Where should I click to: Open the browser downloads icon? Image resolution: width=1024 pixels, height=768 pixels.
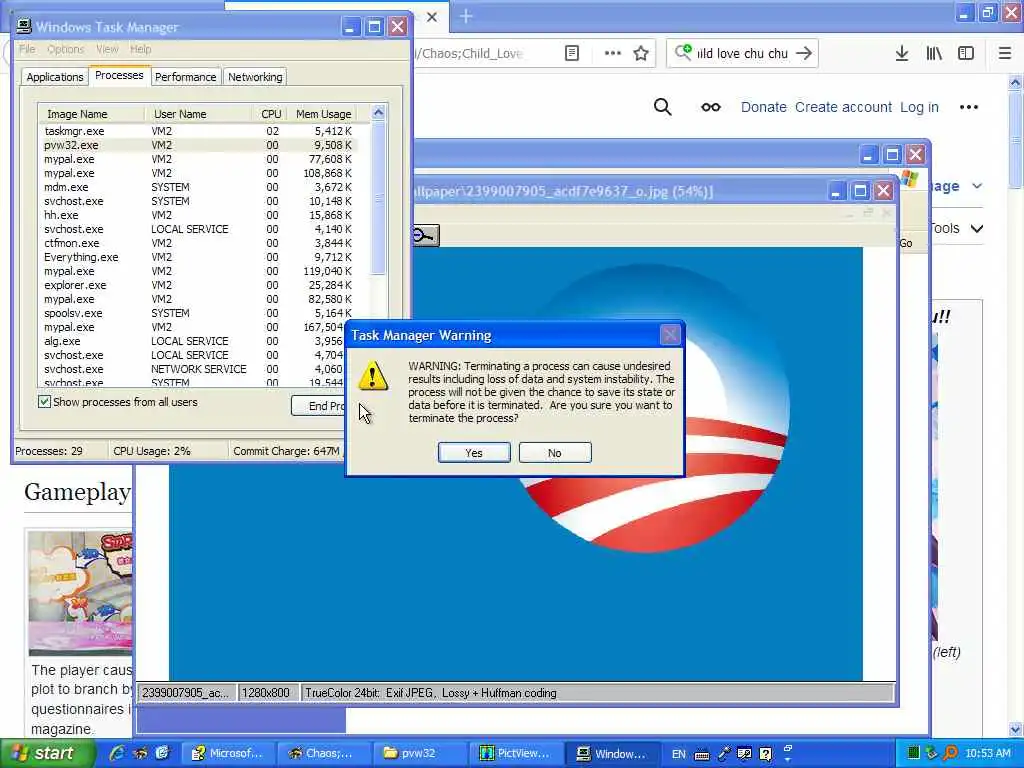point(902,54)
